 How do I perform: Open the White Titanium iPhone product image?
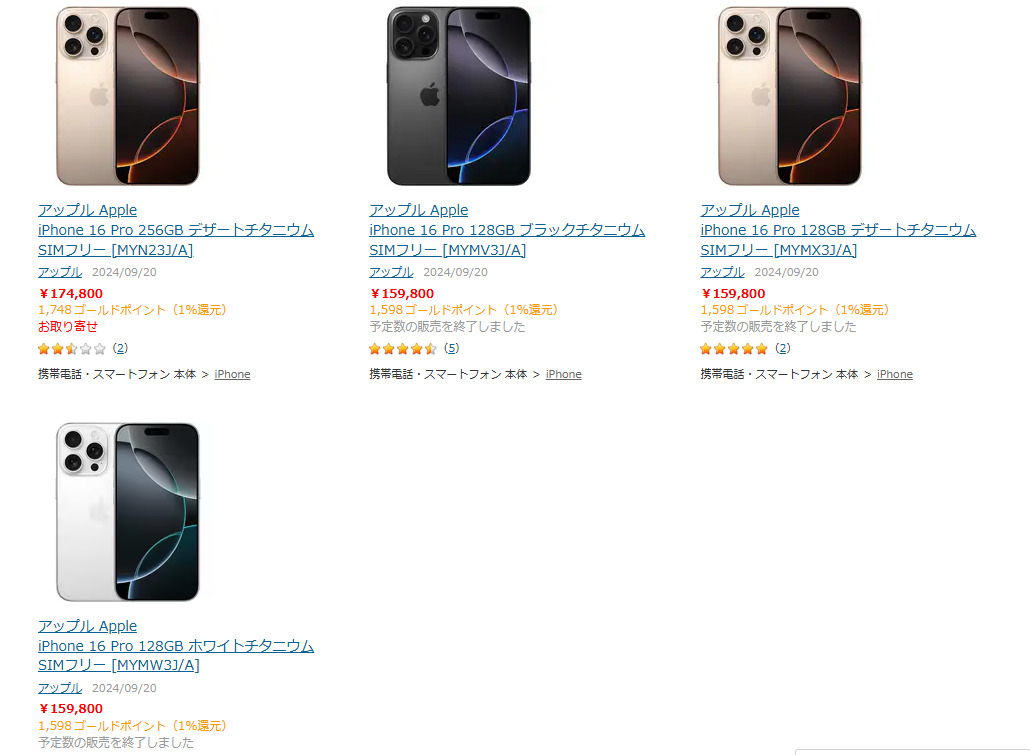(127, 512)
